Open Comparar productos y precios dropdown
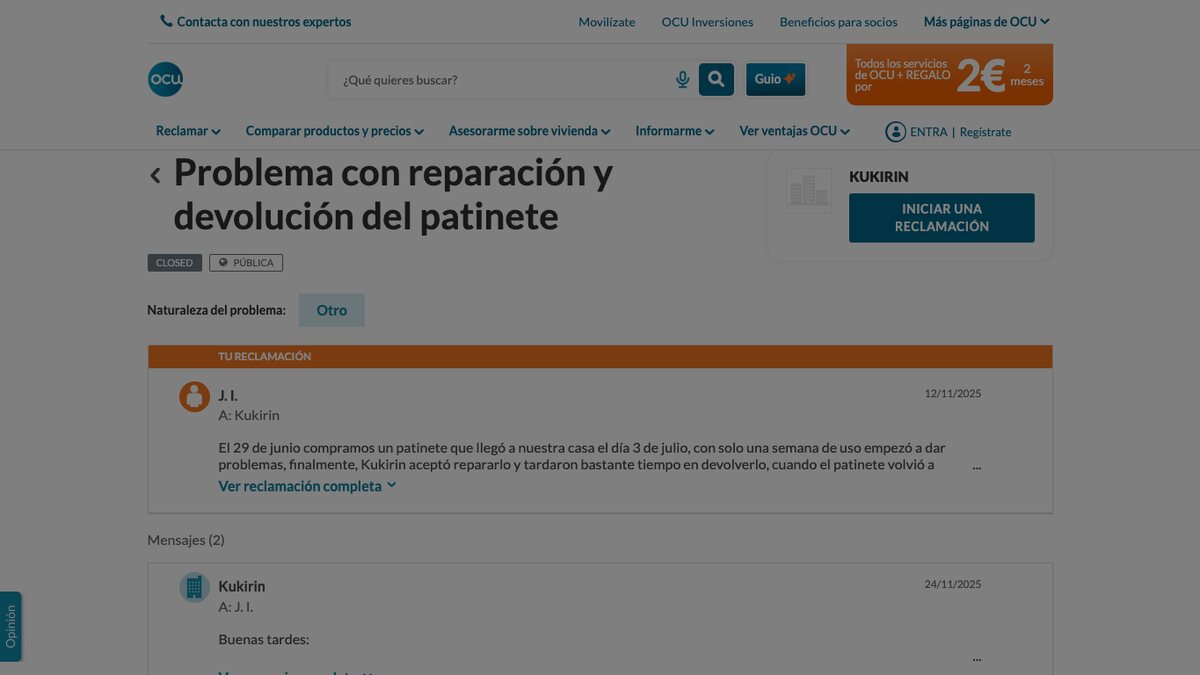 point(335,131)
